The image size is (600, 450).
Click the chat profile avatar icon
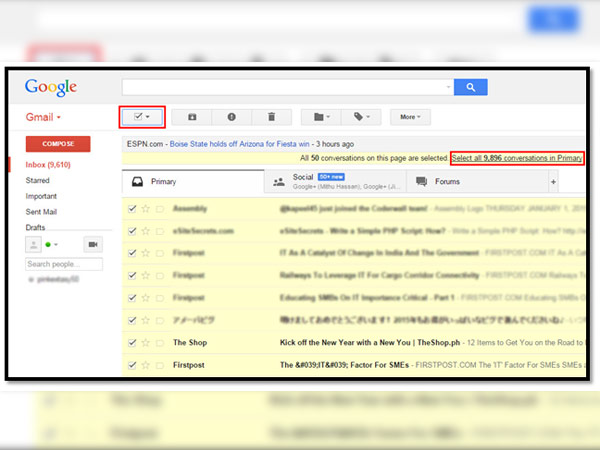click(x=33, y=245)
